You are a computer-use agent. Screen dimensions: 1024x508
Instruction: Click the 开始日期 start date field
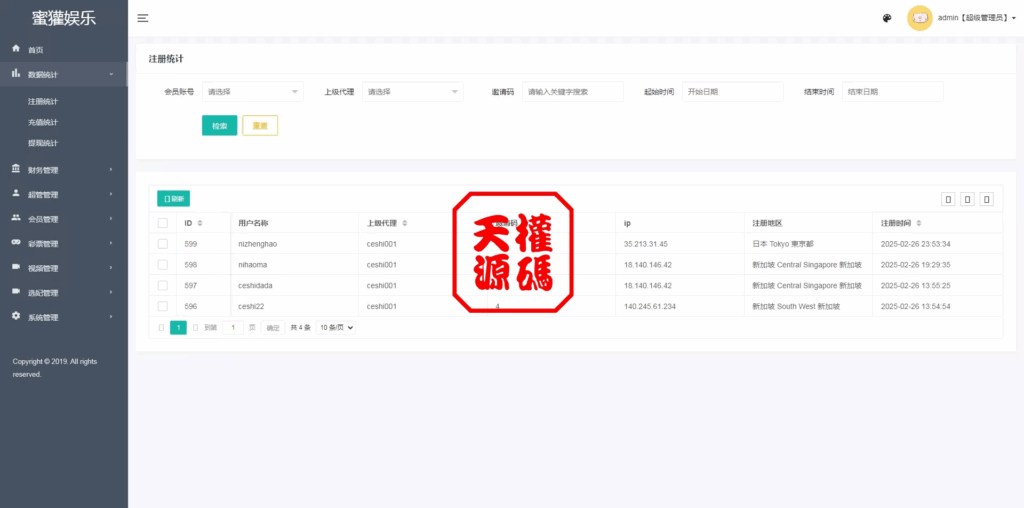(x=733, y=92)
